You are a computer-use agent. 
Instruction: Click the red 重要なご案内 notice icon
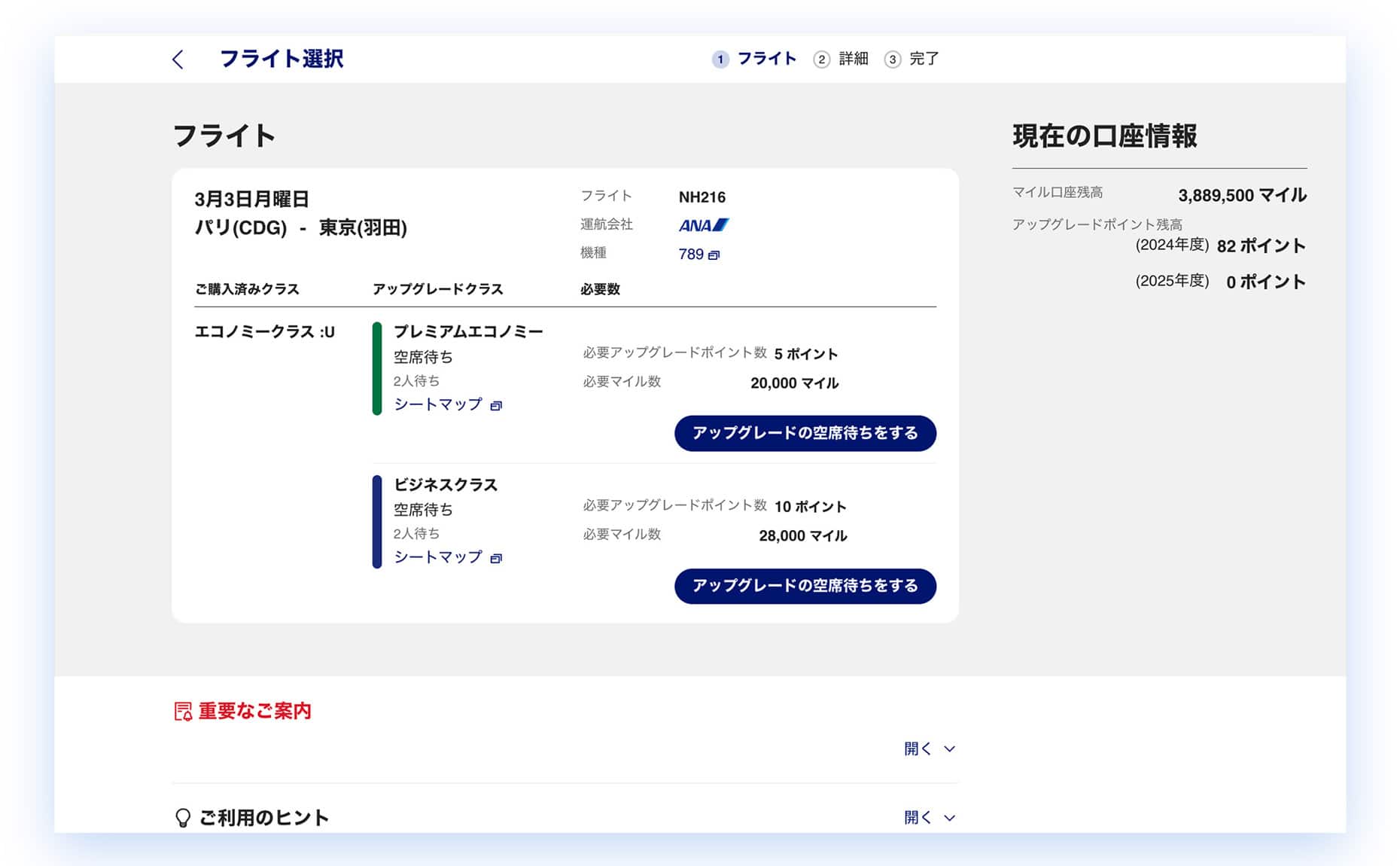[x=183, y=712]
